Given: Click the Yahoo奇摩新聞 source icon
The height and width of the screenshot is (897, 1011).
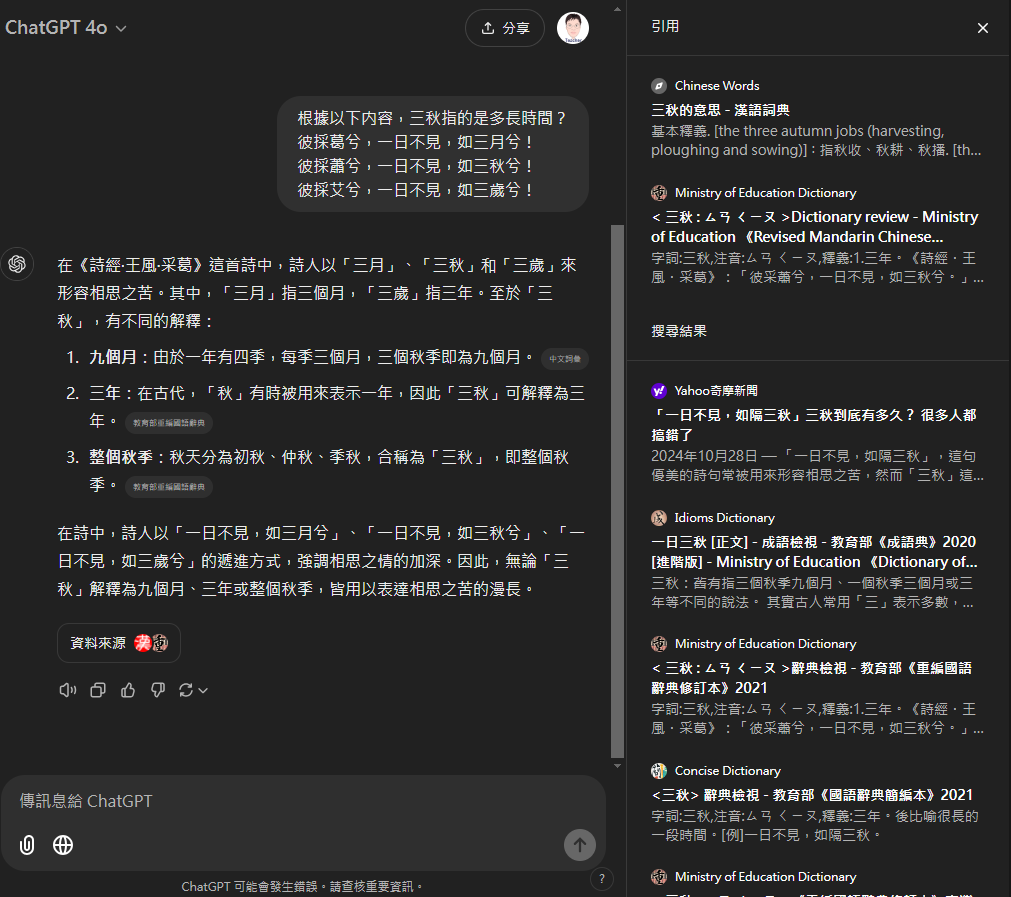Looking at the screenshot, I should 658,391.
